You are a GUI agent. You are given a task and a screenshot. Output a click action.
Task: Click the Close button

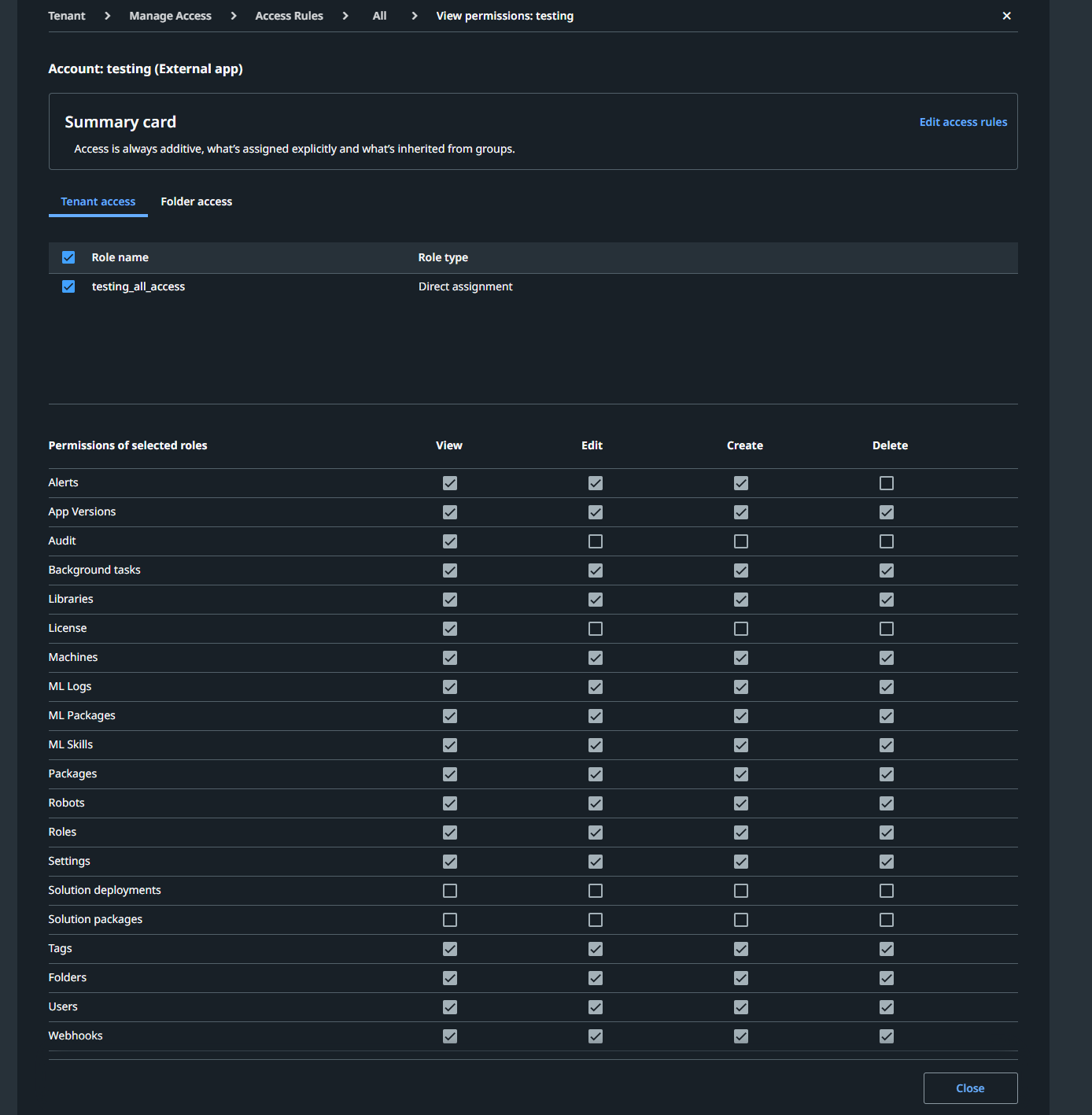(x=970, y=1088)
